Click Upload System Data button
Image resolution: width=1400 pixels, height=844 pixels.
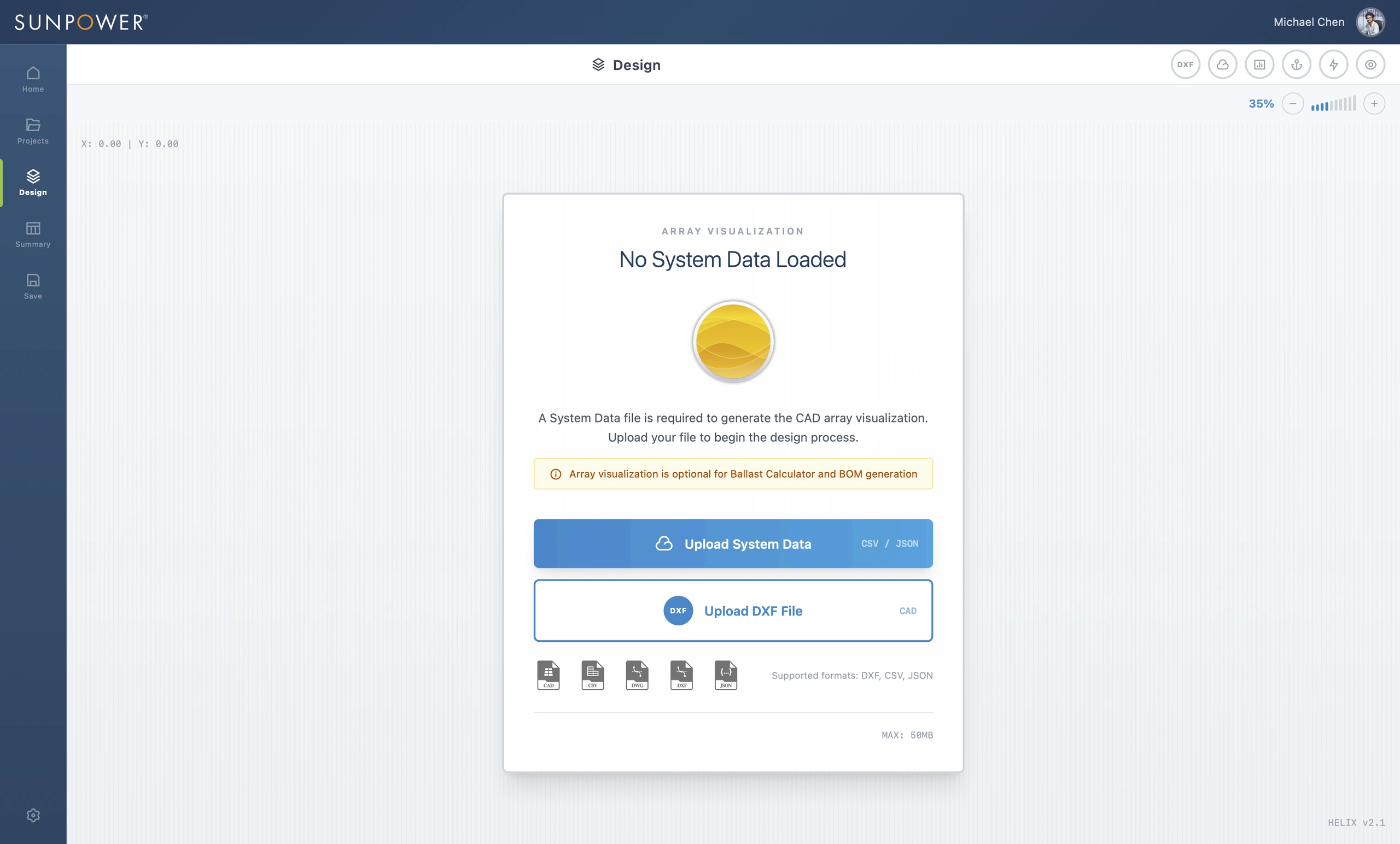click(x=733, y=543)
